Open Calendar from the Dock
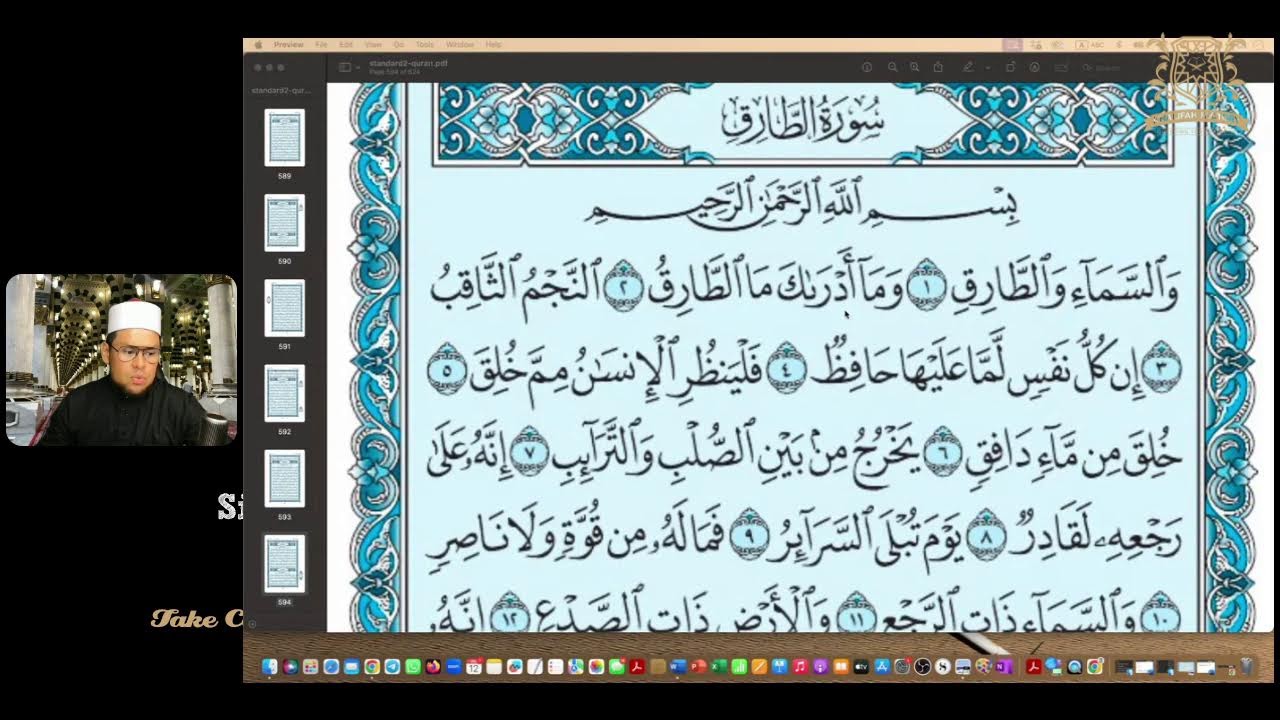Screen dimensions: 1280x720 (474, 667)
